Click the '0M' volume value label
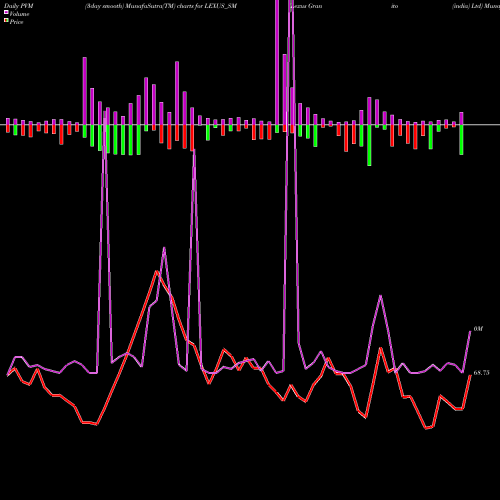The height and width of the screenshot is (500, 500). tap(478, 329)
